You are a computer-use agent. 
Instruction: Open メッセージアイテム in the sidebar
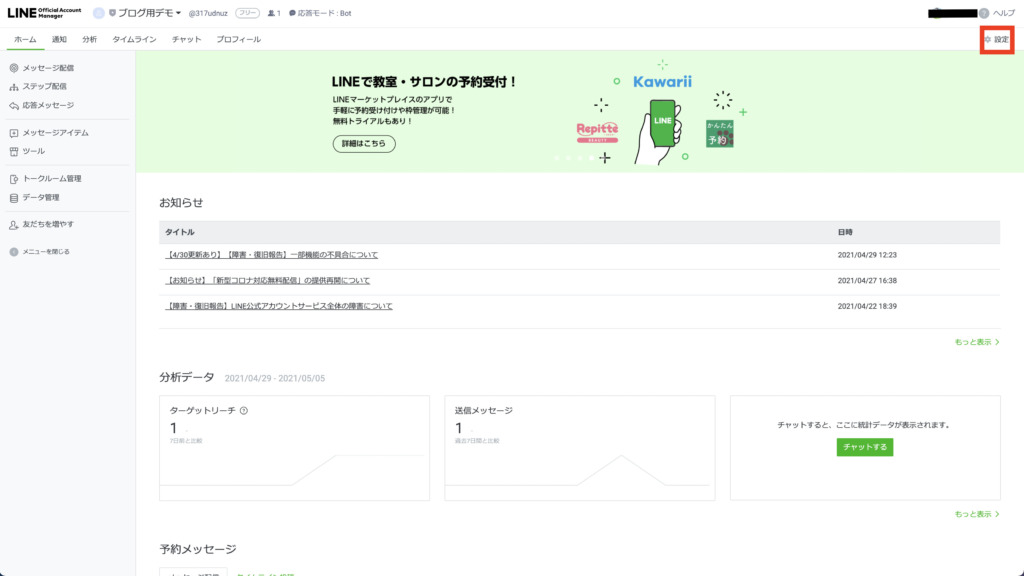click(55, 133)
